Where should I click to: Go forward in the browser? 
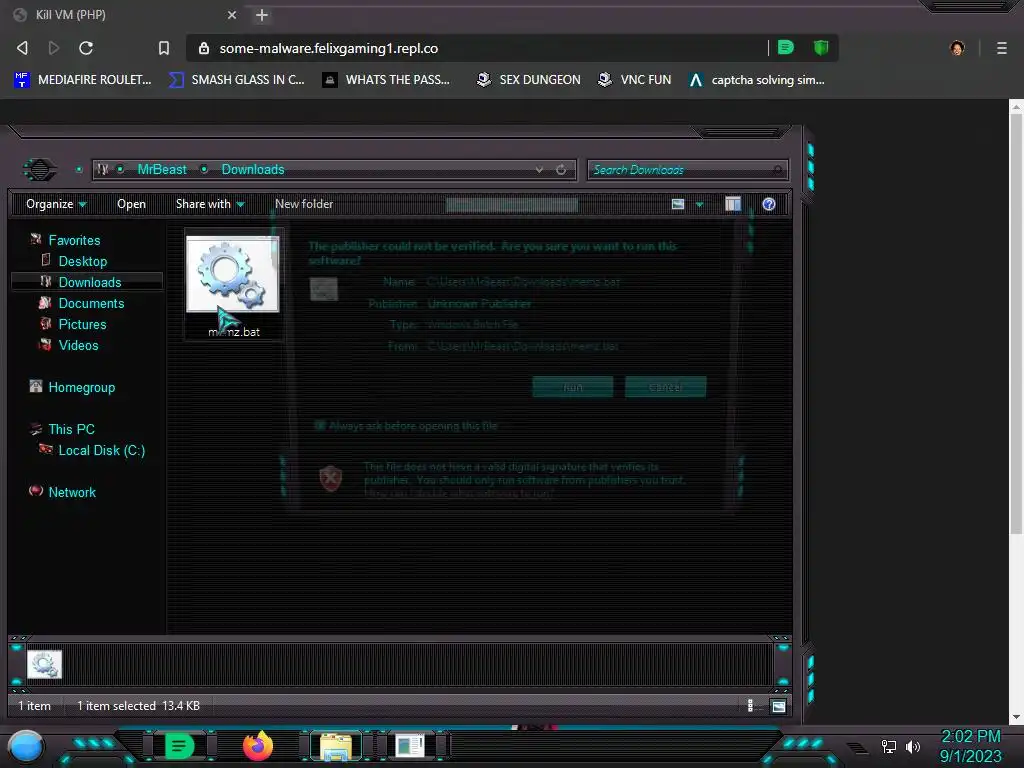[x=54, y=48]
